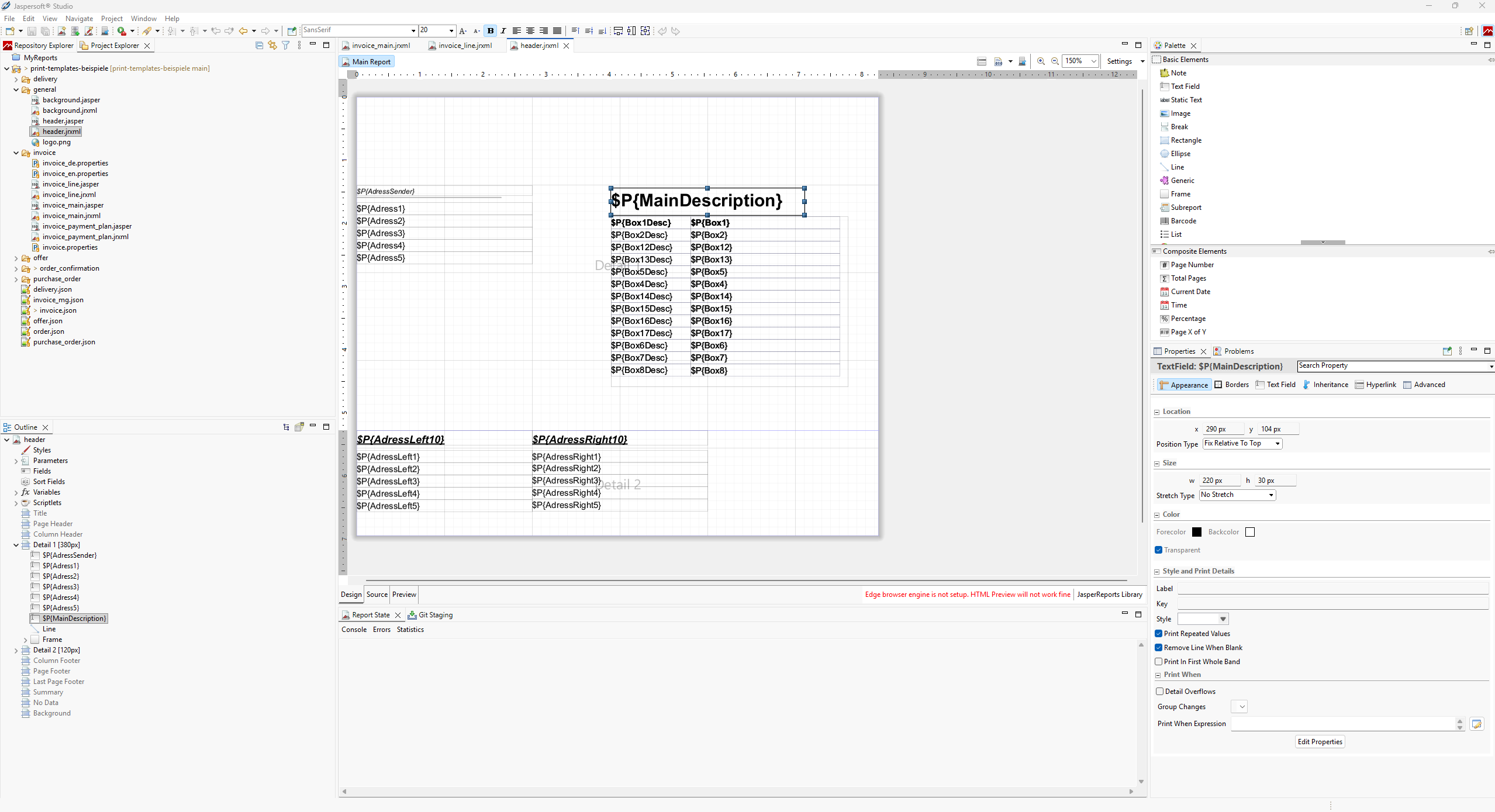Increase font size with the A+ icon
The width and height of the screenshot is (1495, 812).
(463, 31)
